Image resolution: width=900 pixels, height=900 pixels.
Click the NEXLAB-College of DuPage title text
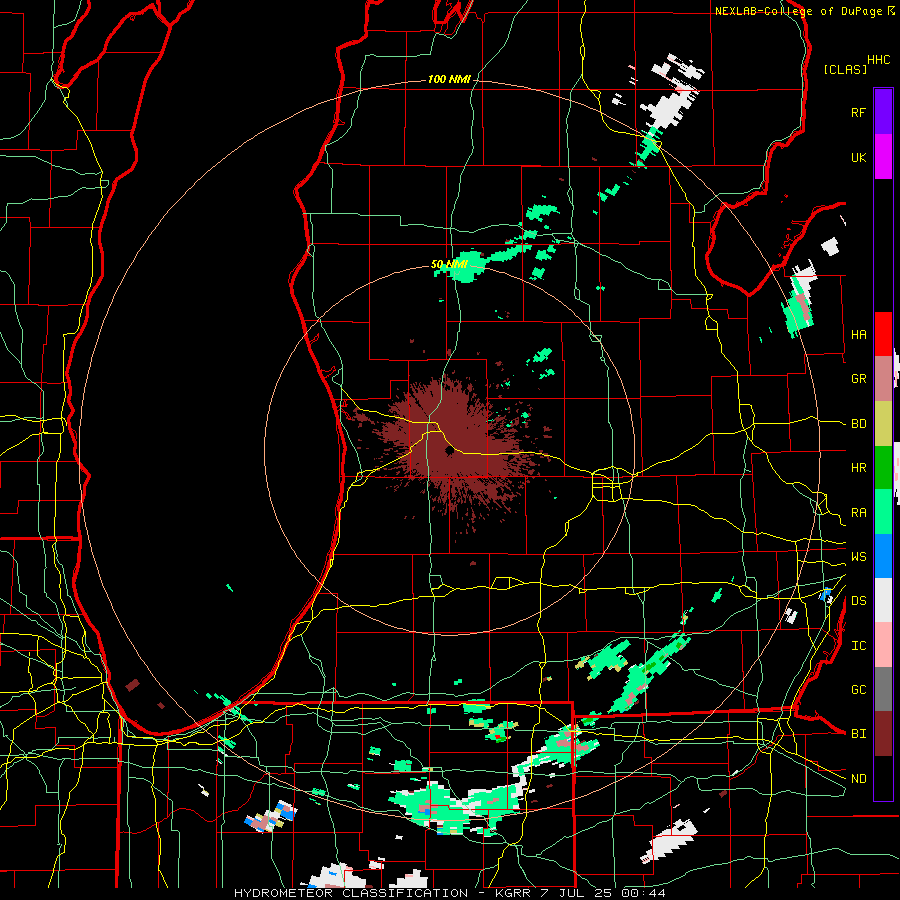[x=798, y=11]
